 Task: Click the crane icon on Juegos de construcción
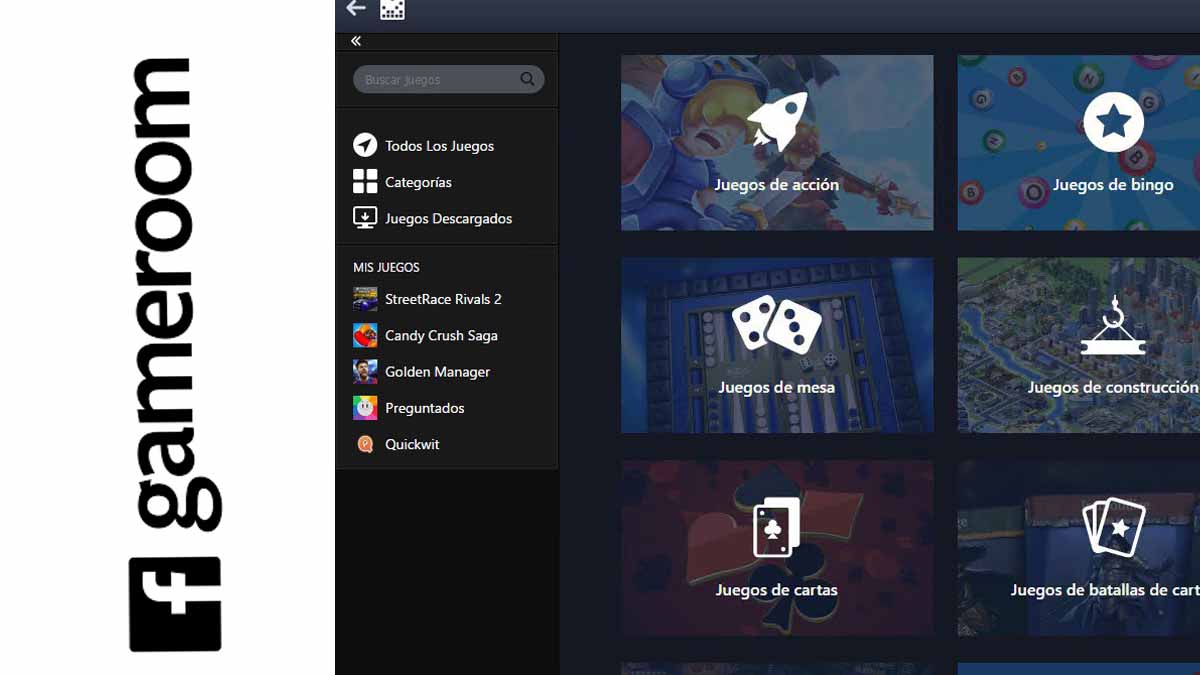click(1113, 326)
